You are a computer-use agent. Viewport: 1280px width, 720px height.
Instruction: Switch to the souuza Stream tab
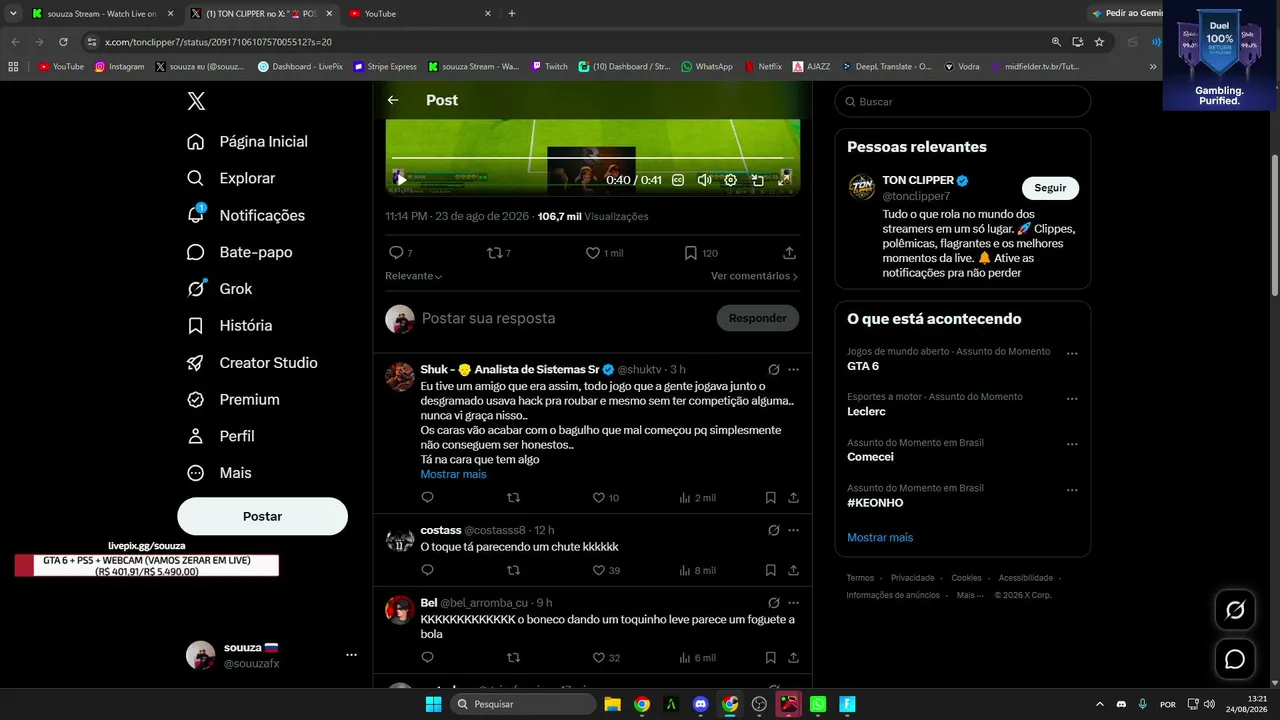pyautogui.click(x=103, y=14)
